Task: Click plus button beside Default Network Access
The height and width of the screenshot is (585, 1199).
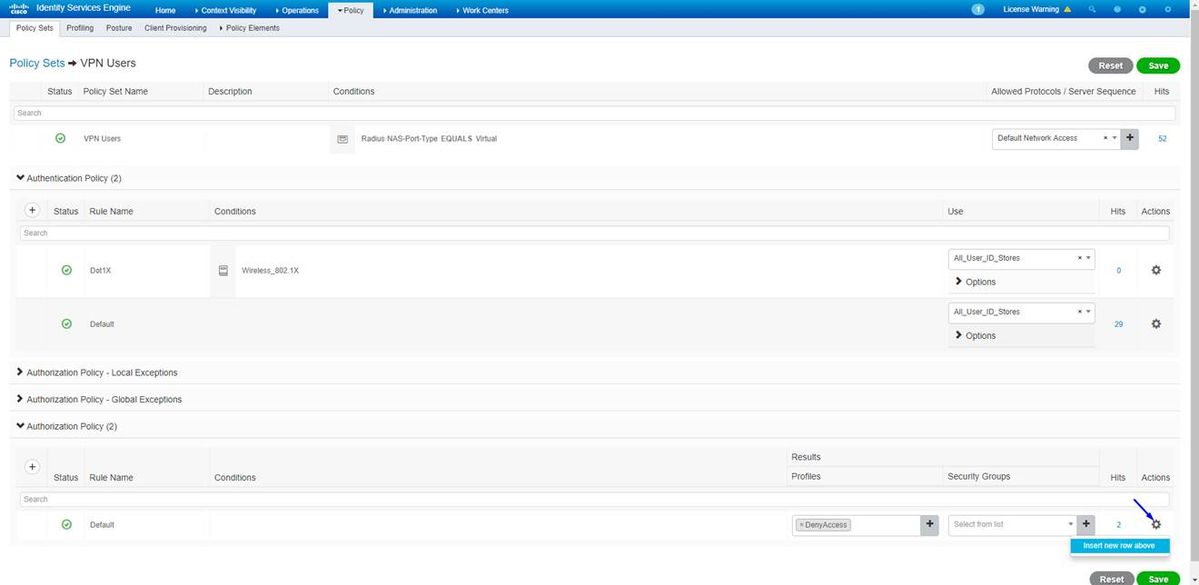Action: pyautogui.click(x=1129, y=138)
